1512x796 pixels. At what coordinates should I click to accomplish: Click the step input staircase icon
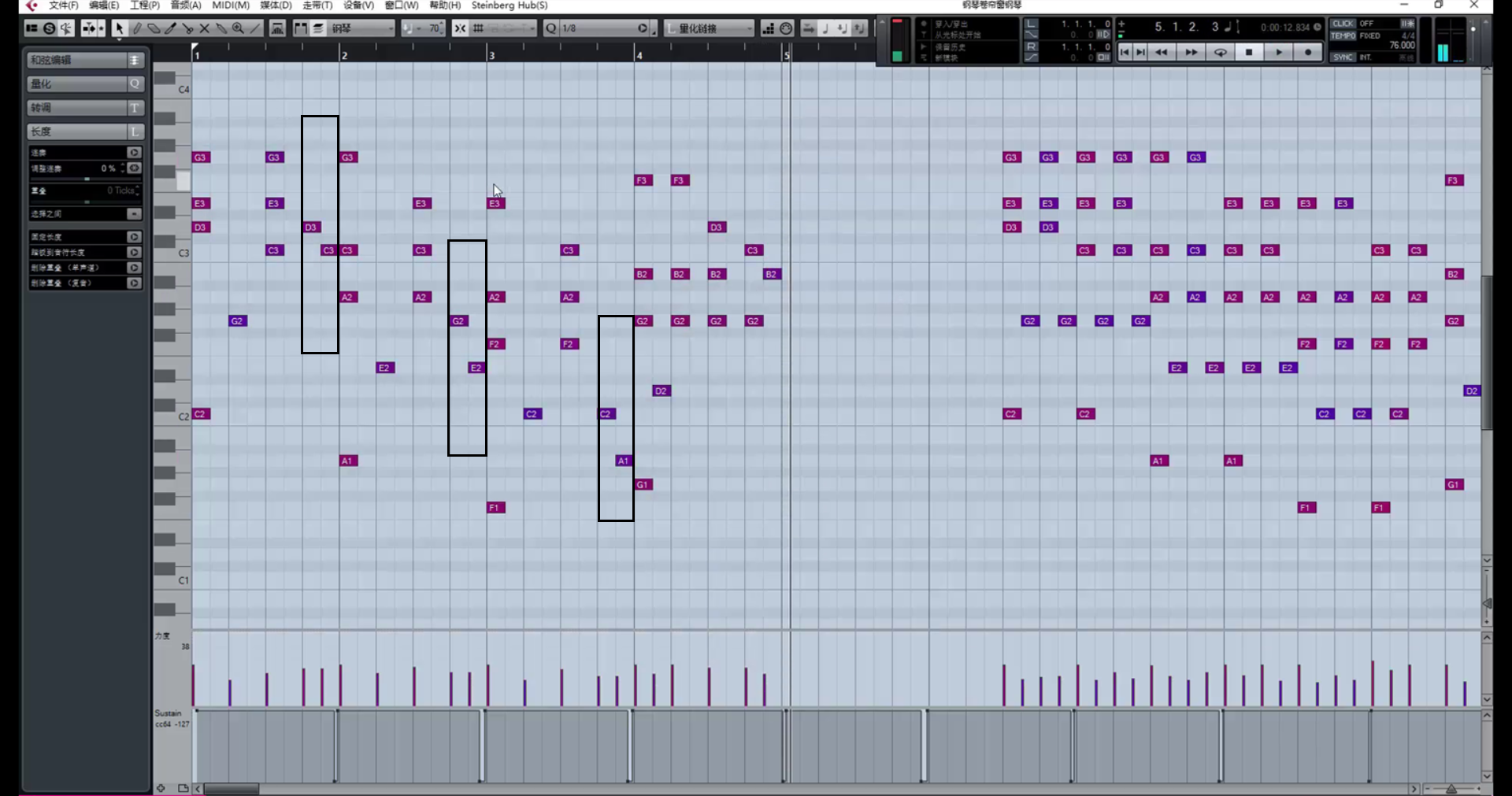point(769,28)
